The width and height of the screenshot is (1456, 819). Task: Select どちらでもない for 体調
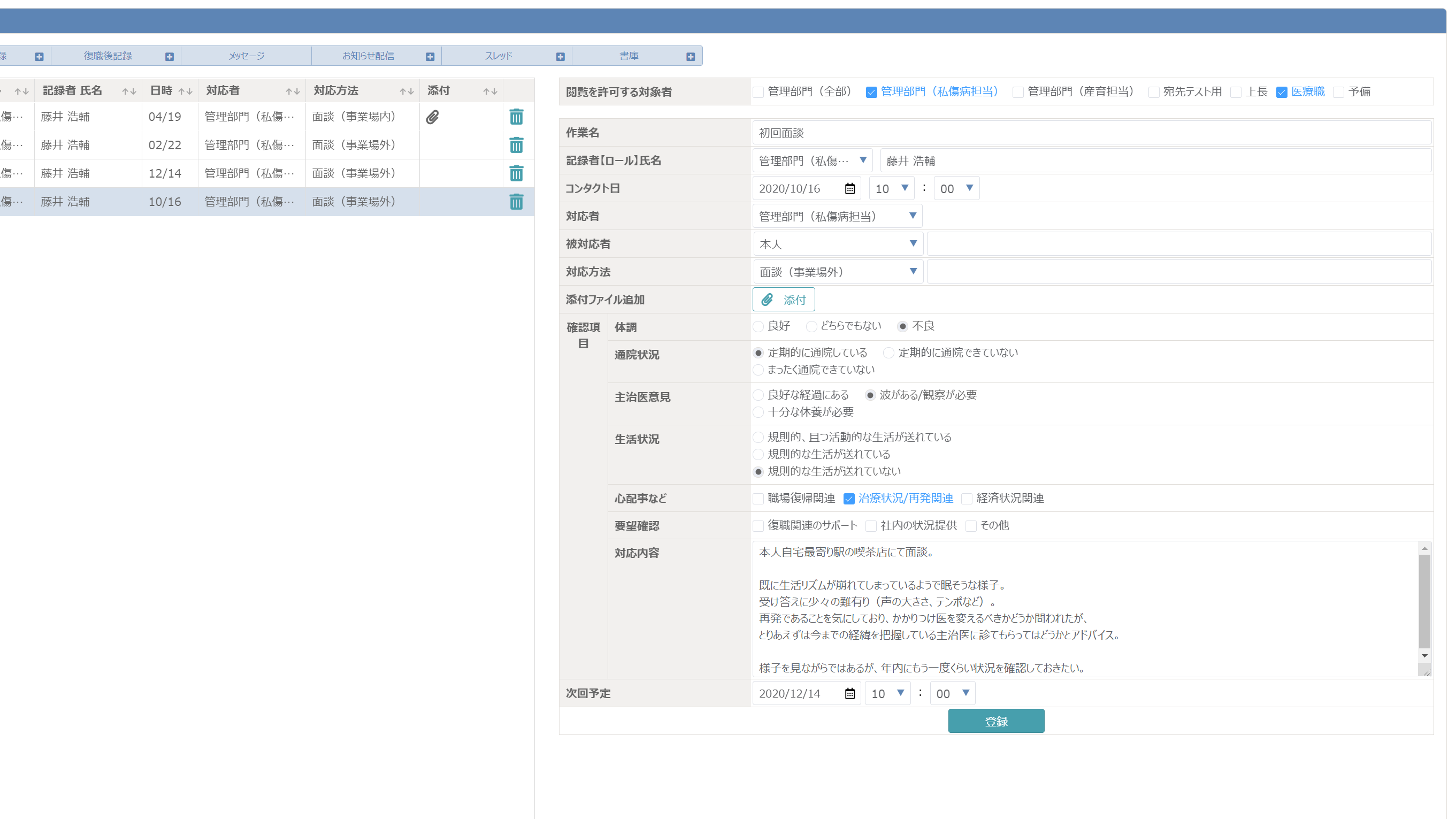(811, 327)
